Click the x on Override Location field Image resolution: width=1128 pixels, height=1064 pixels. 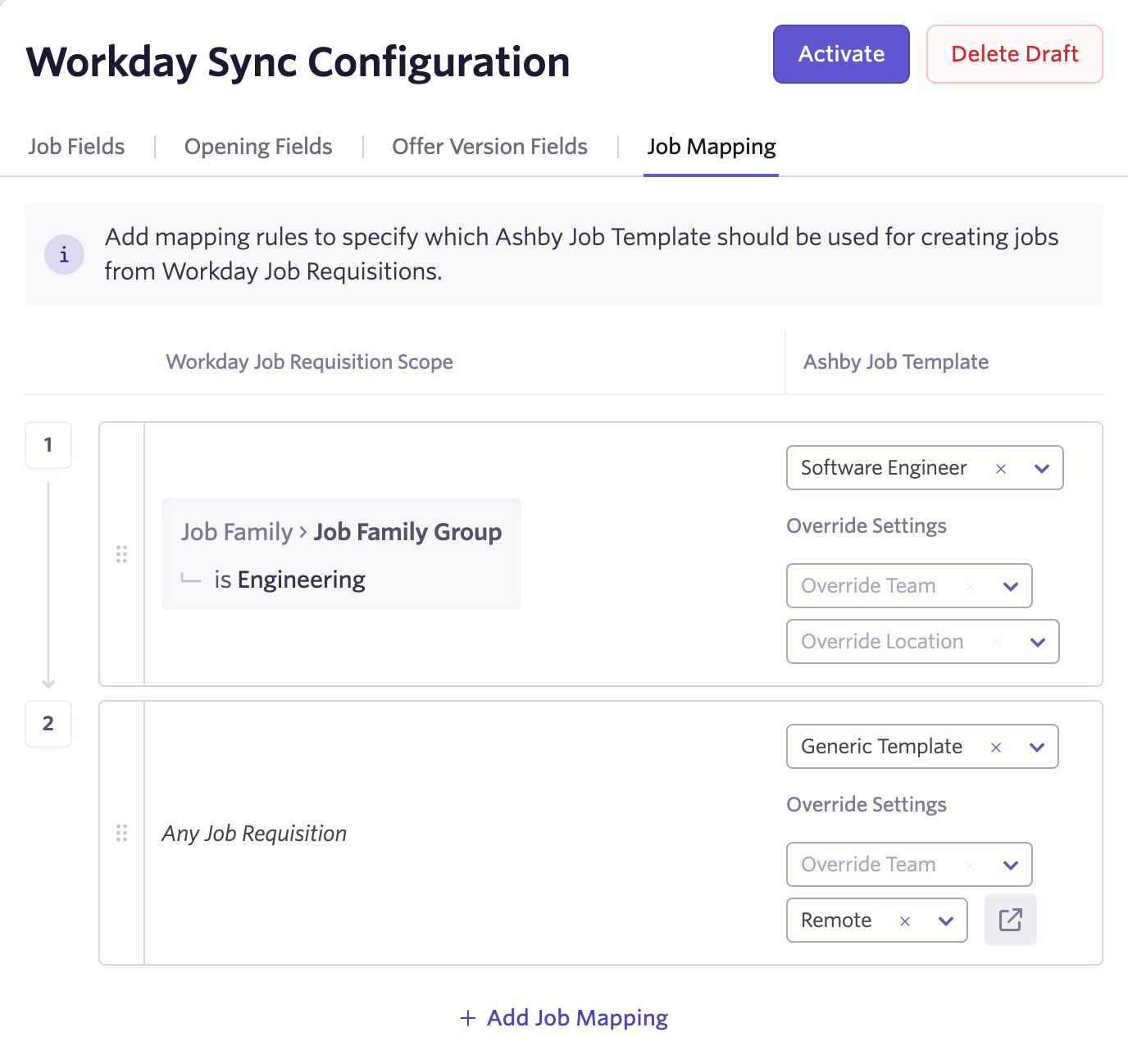pyautogui.click(x=997, y=642)
